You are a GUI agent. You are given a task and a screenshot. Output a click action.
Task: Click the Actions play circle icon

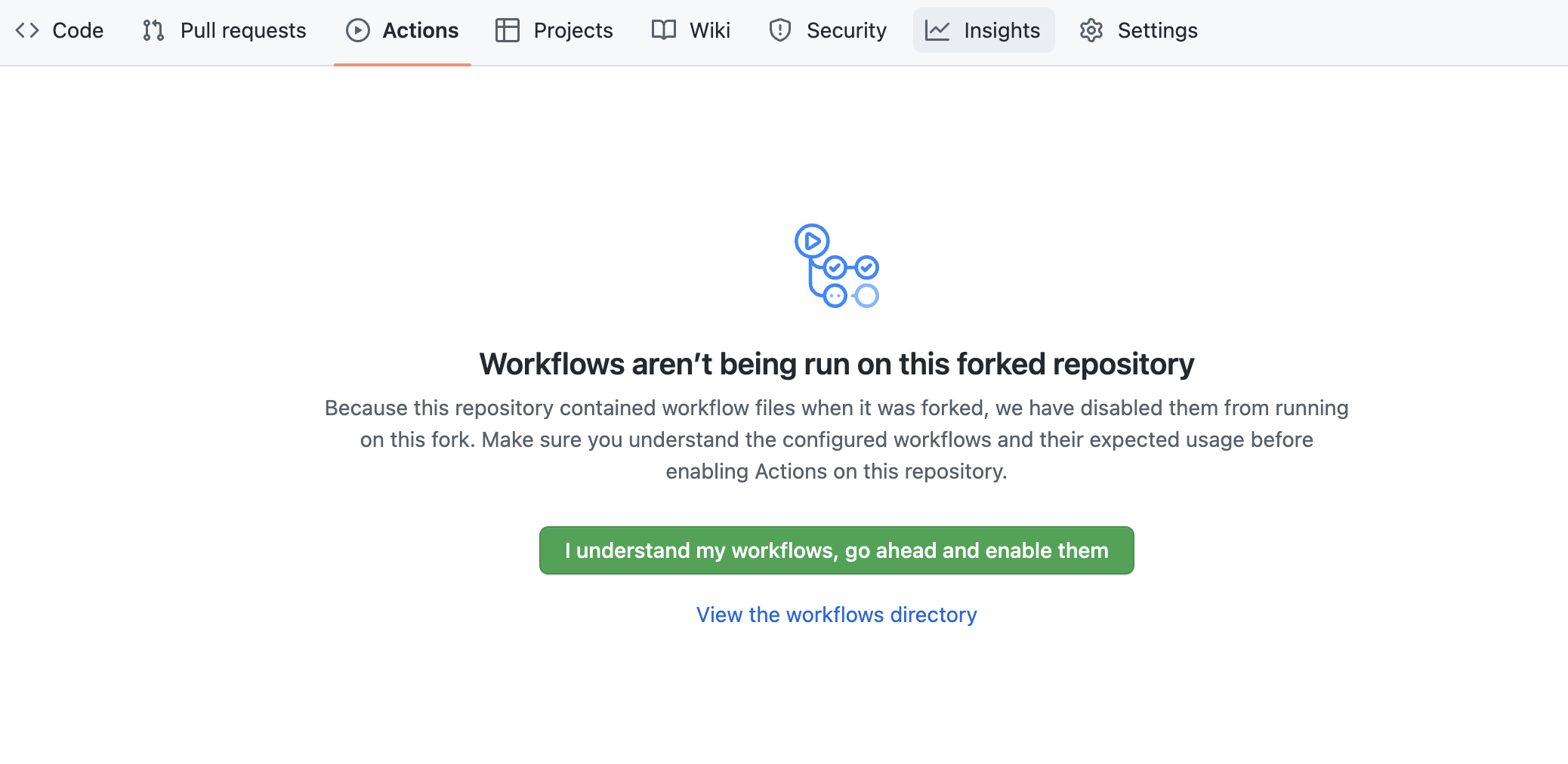pos(357,30)
